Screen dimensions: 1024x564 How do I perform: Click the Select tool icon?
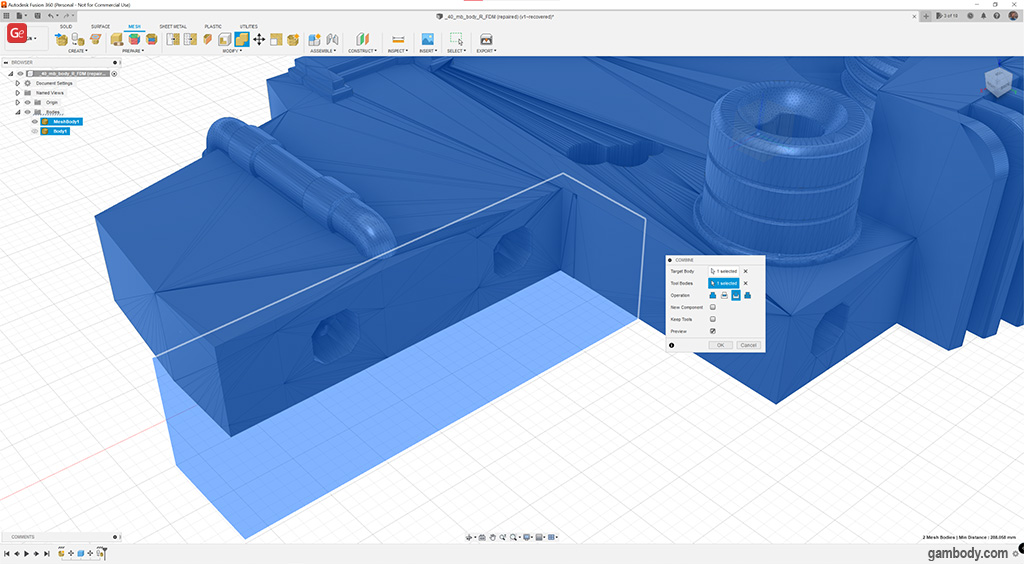pyautogui.click(x=456, y=39)
